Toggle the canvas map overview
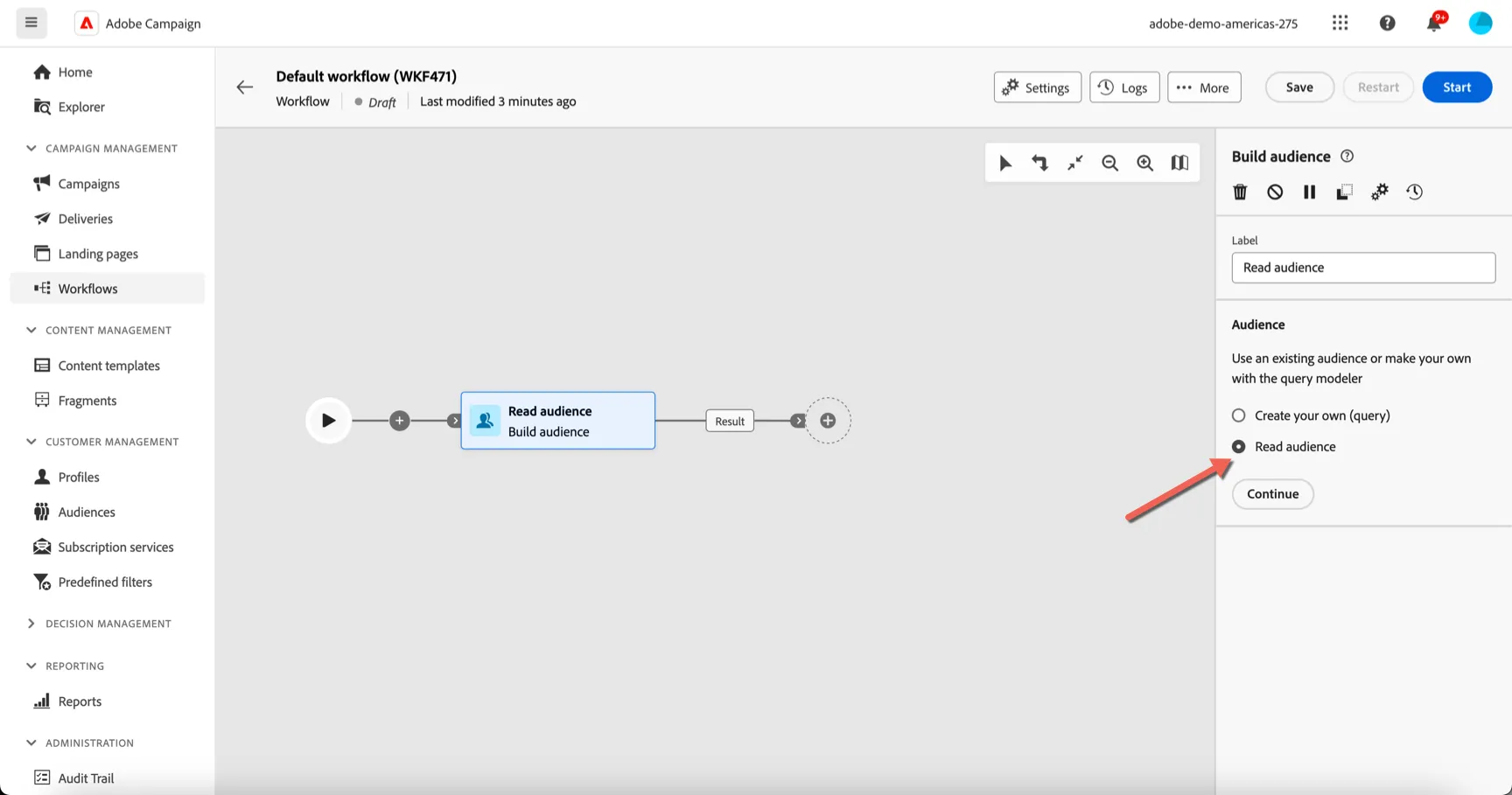 1179,163
